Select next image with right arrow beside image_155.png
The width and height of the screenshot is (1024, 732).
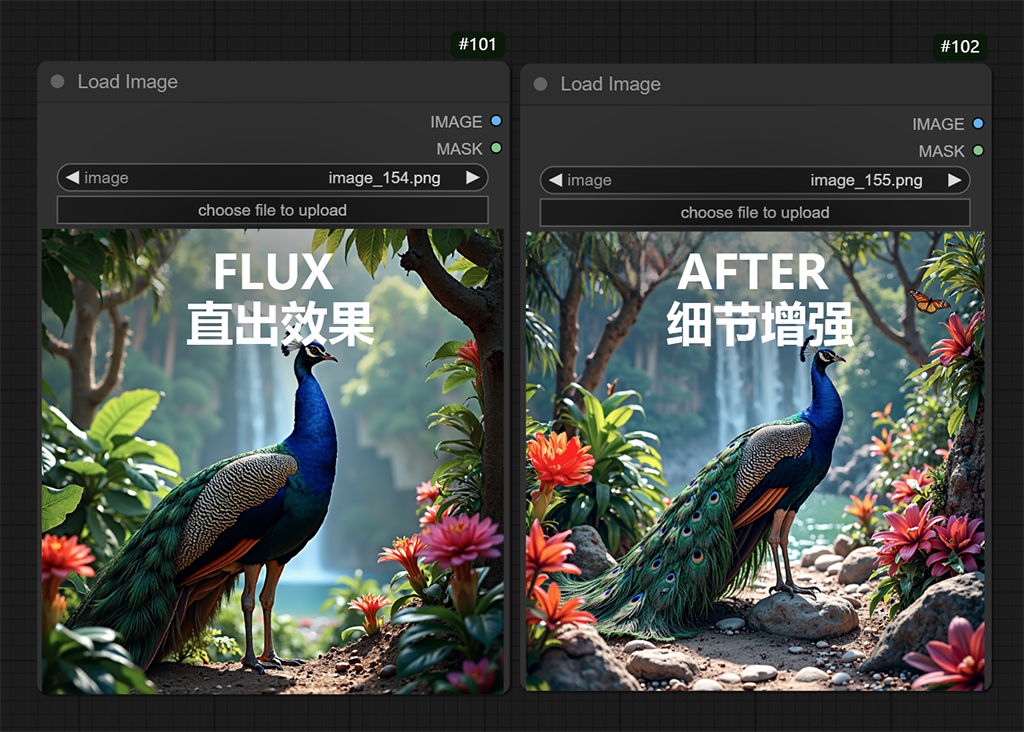(x=955, y=180)
